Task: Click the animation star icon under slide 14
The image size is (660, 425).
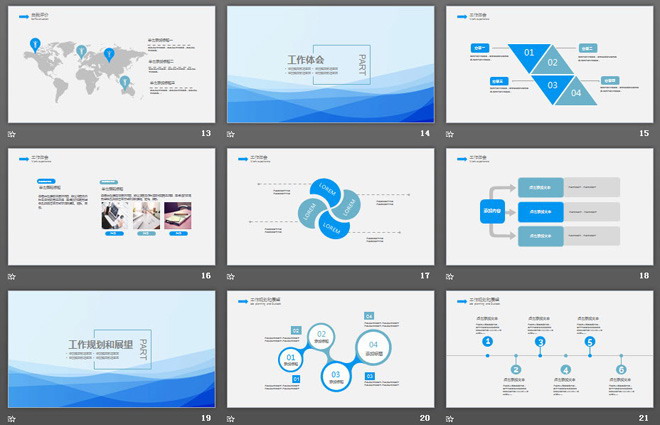Action: [231, 134]
